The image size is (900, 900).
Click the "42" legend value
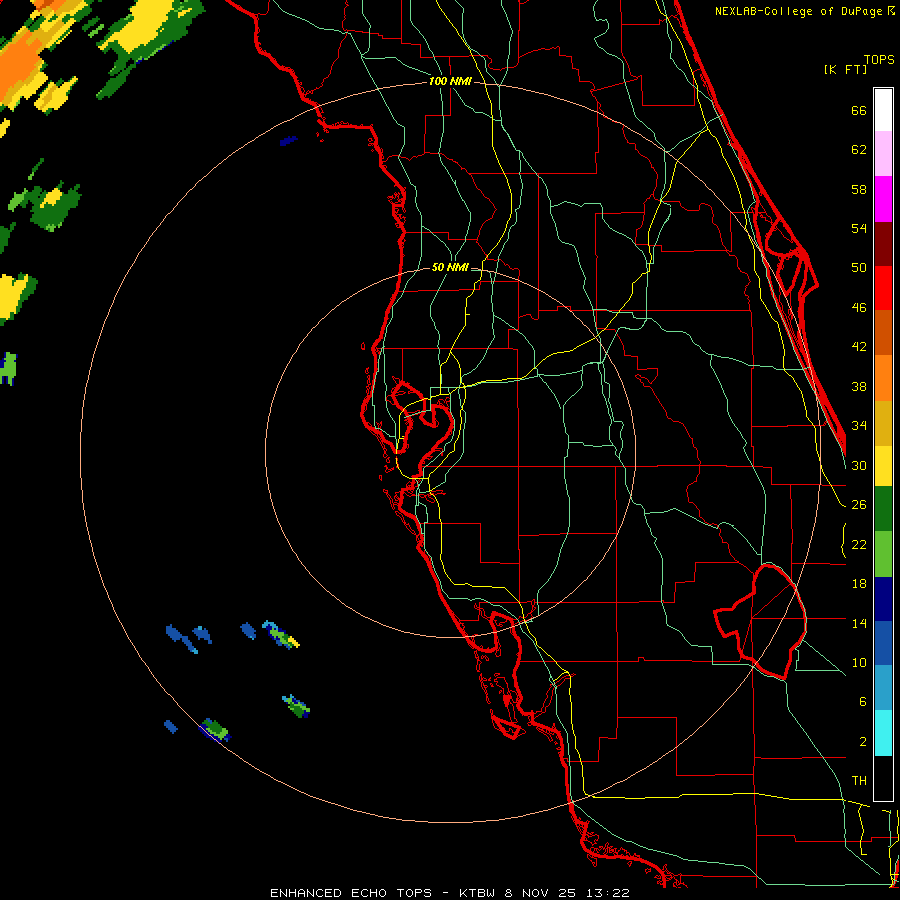[x=859, y=347]
